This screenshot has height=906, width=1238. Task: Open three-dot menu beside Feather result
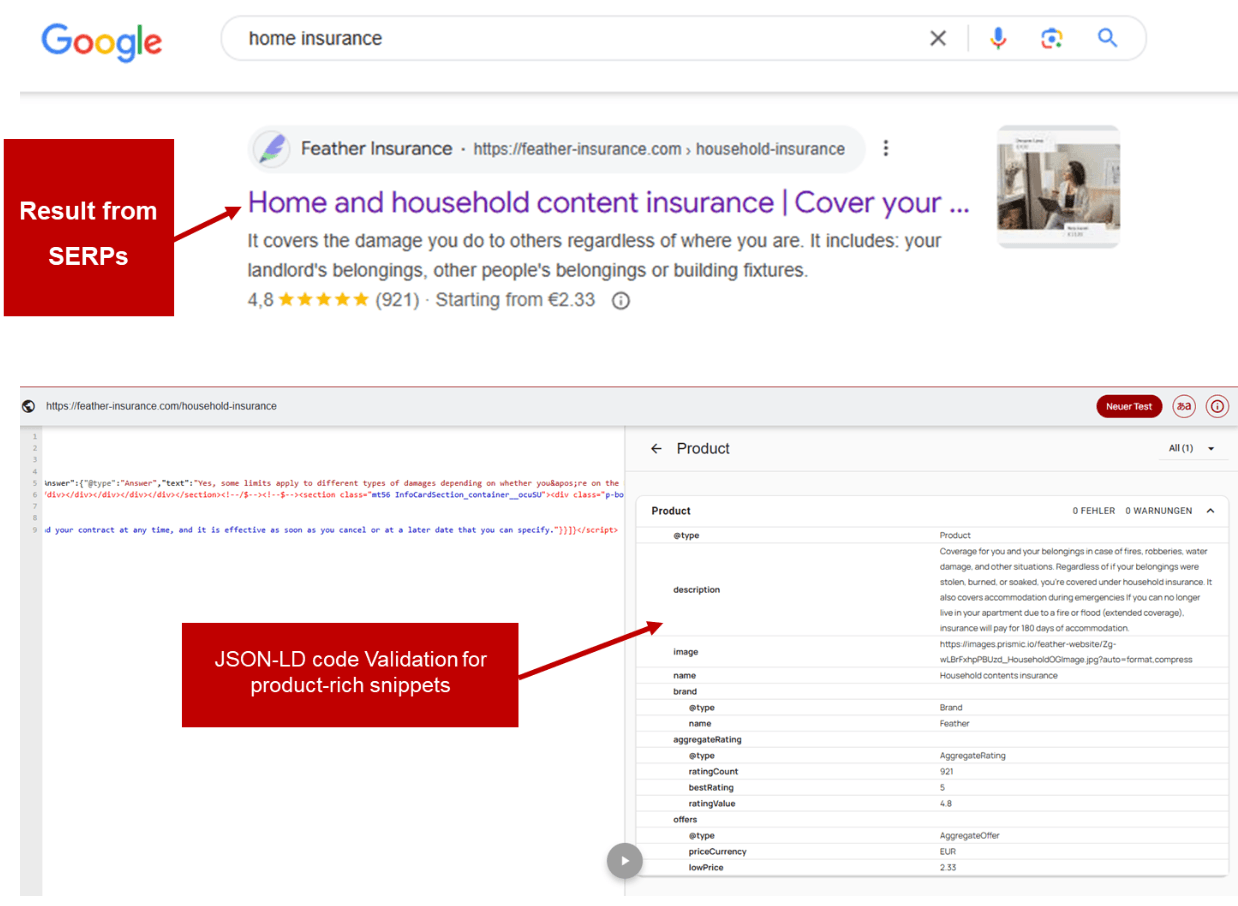[885, 149]
